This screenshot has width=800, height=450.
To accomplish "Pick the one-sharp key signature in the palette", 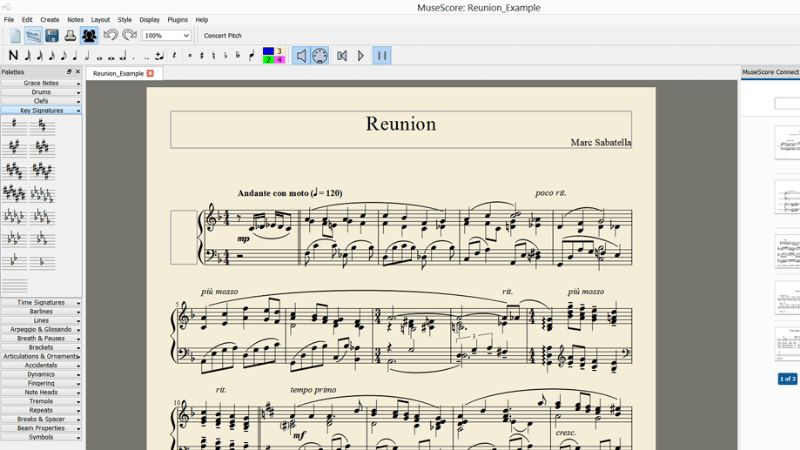I will pos(14,126).
